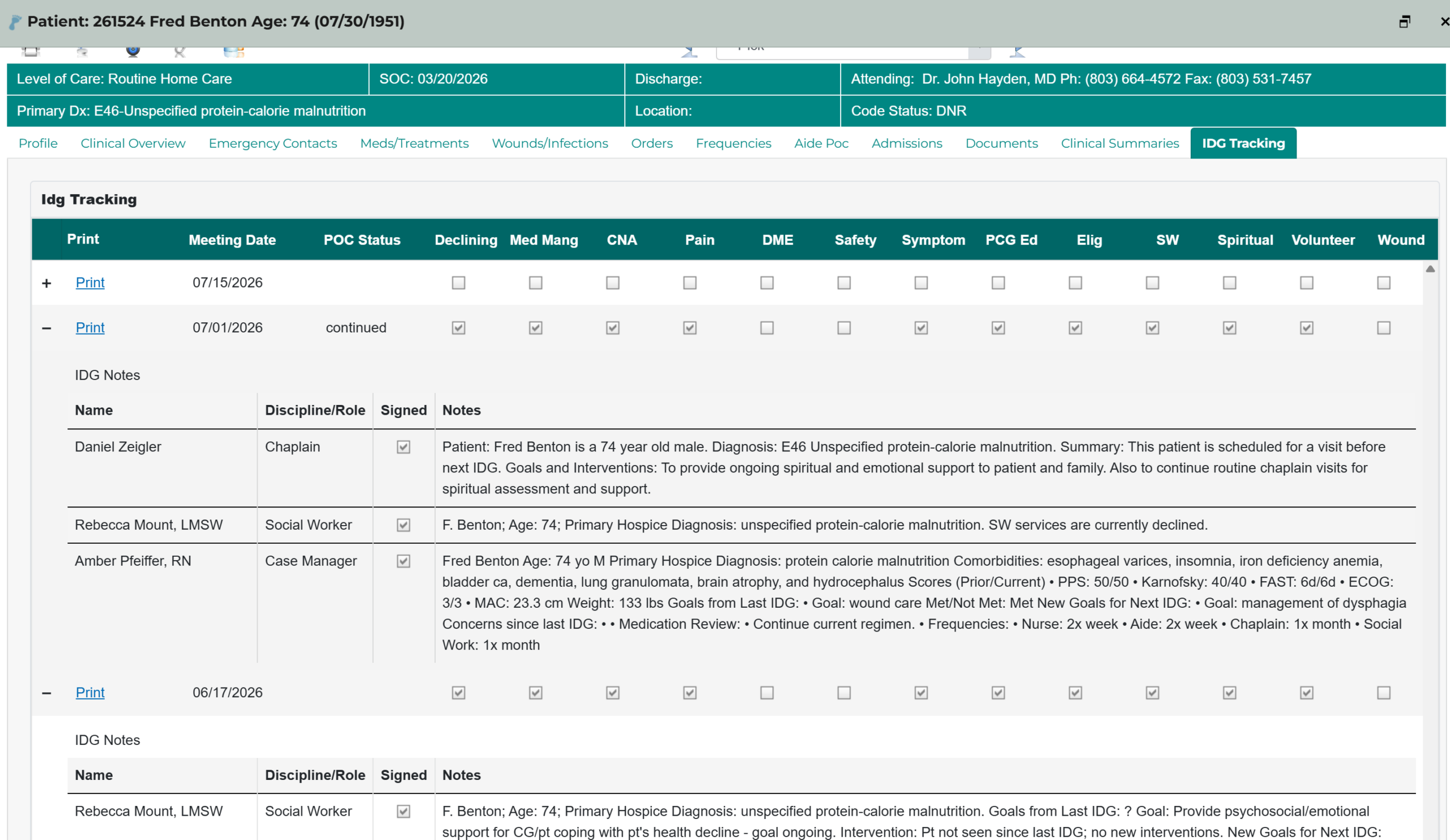
Task: Check DME for the 07/01/2026 meeting
Action: click(x=766, y=327)
